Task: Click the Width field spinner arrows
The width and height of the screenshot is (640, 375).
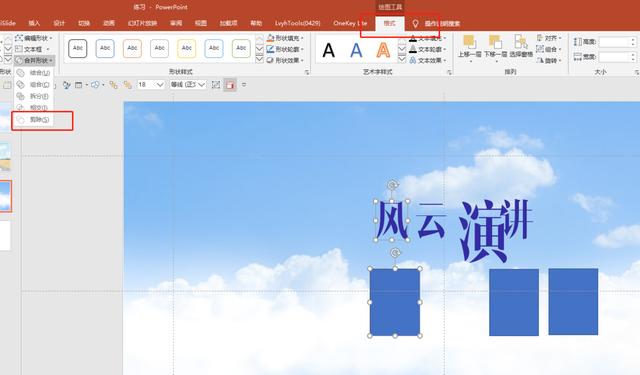Action: point(633,57)
